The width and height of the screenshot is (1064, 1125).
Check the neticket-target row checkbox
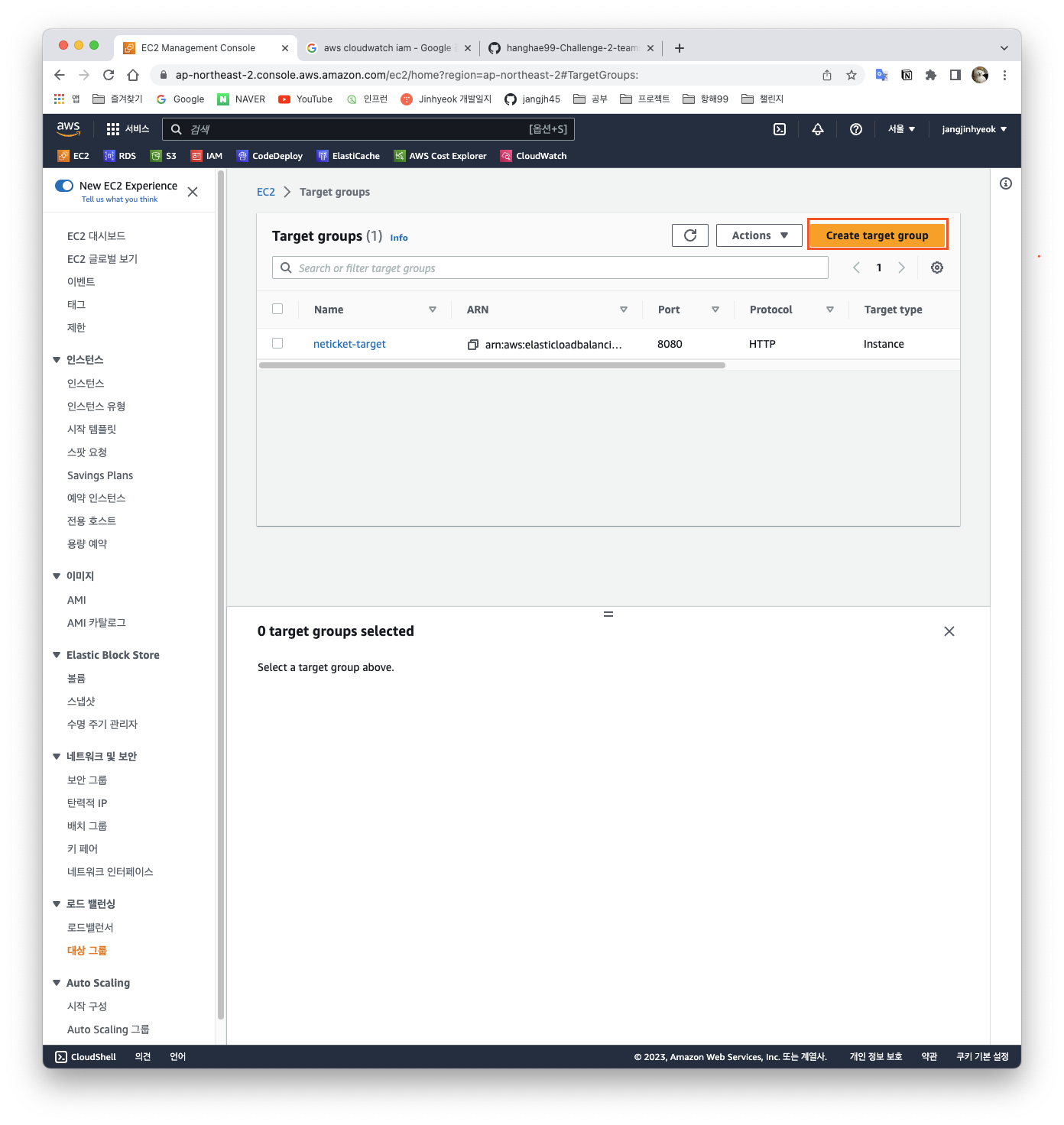click(x=277, y=343)
